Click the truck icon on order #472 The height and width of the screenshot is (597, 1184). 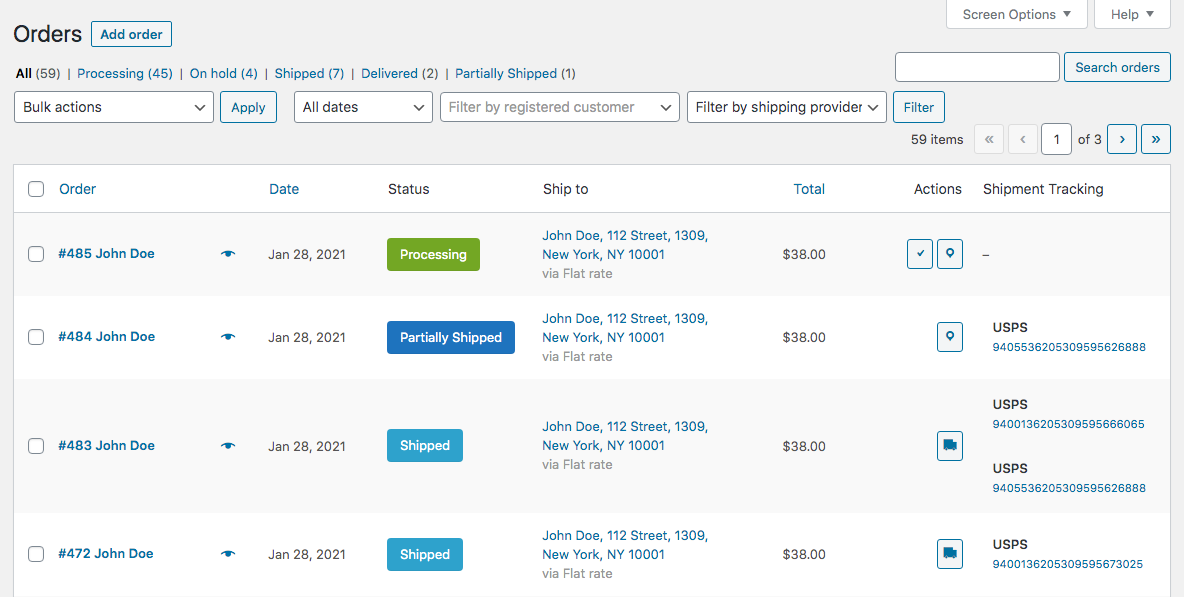click(x=949, y=553)
